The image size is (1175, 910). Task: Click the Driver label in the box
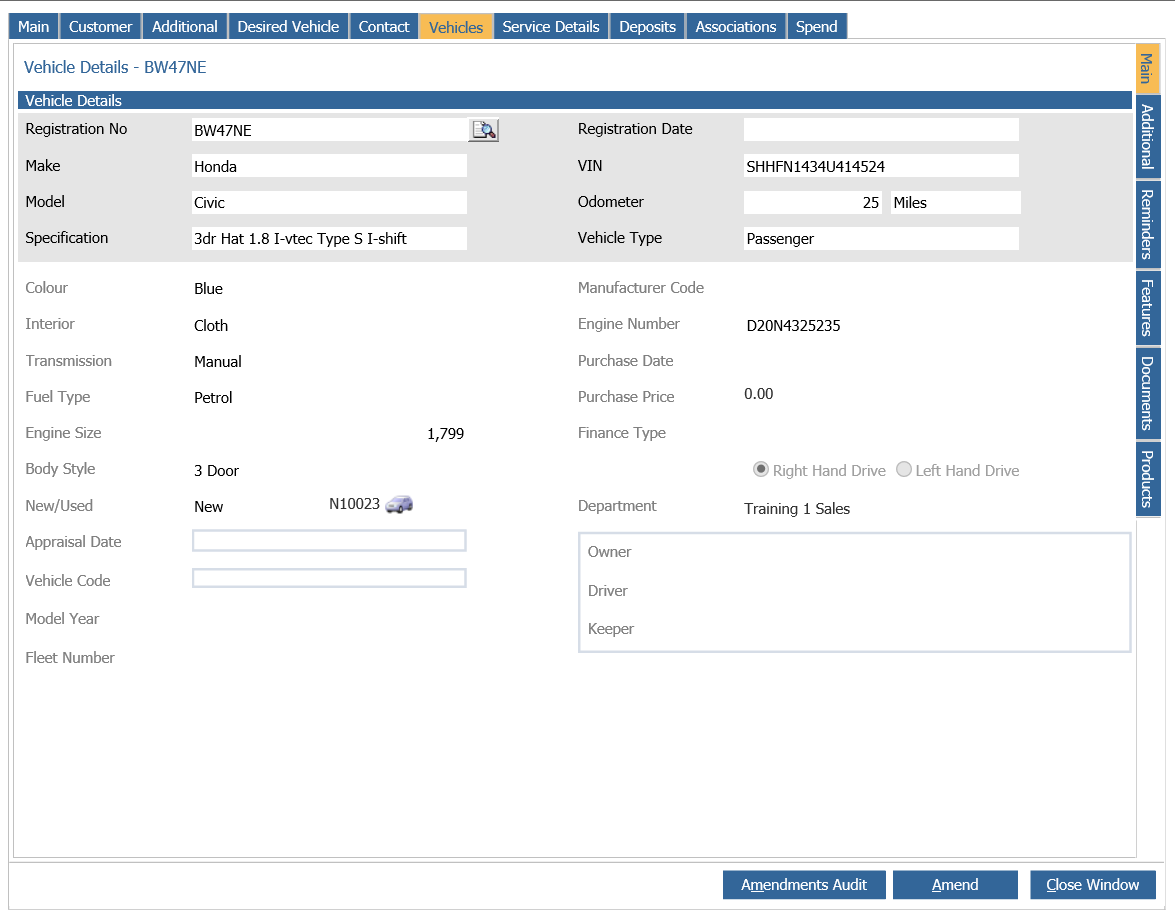pos(608,591)
